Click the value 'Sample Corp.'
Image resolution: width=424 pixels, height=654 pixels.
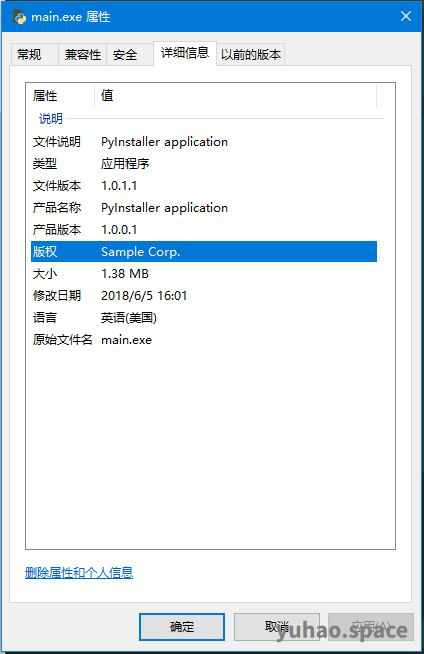coord(140,252)
